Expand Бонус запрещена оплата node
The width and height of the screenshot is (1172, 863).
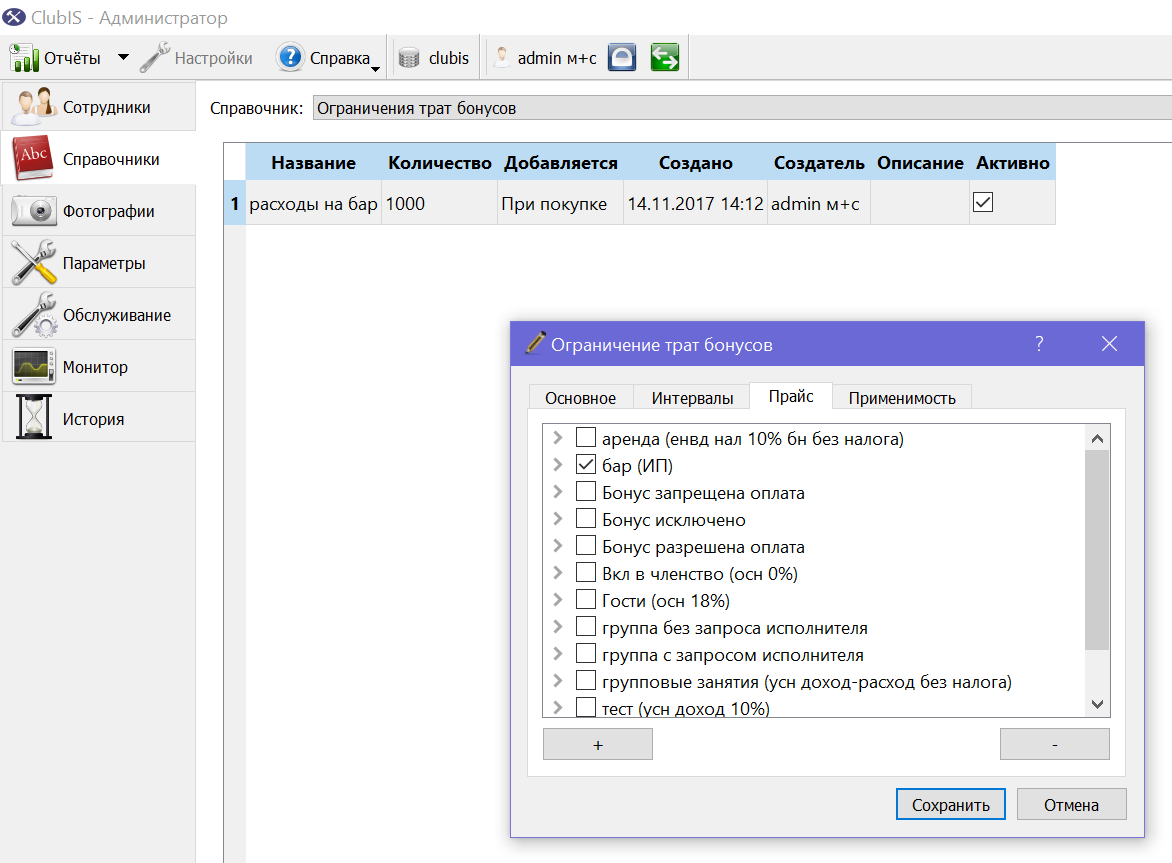(x=558, y=491)
